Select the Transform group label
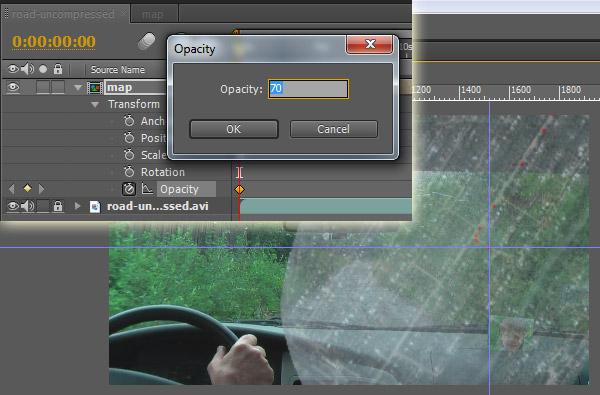This screenshot has height=395, width=600. pos(134,104)
